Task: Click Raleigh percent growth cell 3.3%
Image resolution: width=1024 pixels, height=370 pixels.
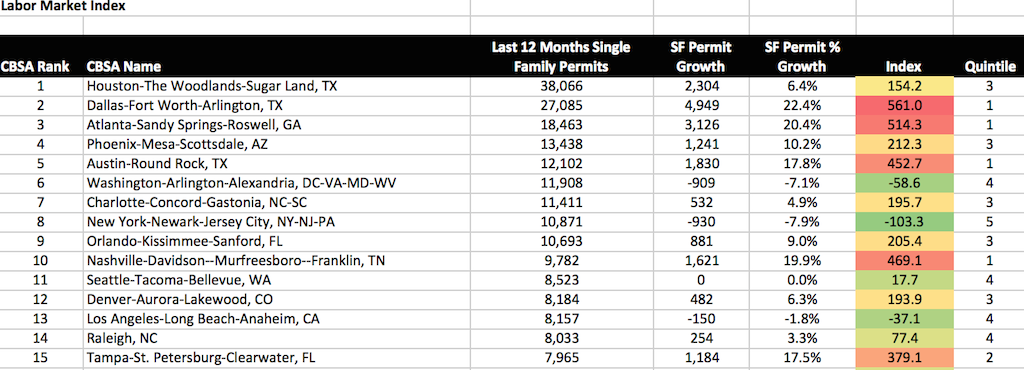Action: (x=802, y=338)
